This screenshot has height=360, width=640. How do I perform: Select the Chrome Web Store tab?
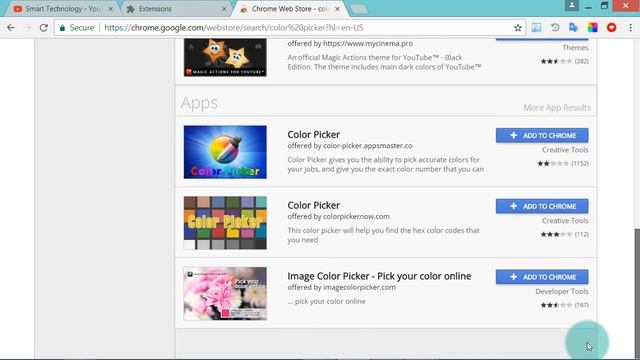coord(289,9)
